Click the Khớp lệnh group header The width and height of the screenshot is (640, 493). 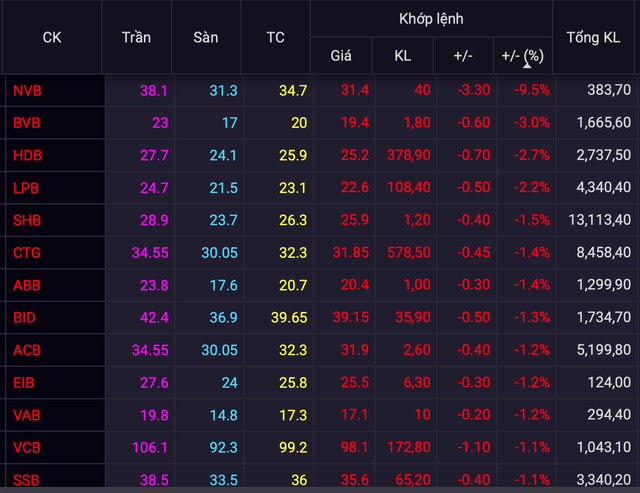(431, 19)
